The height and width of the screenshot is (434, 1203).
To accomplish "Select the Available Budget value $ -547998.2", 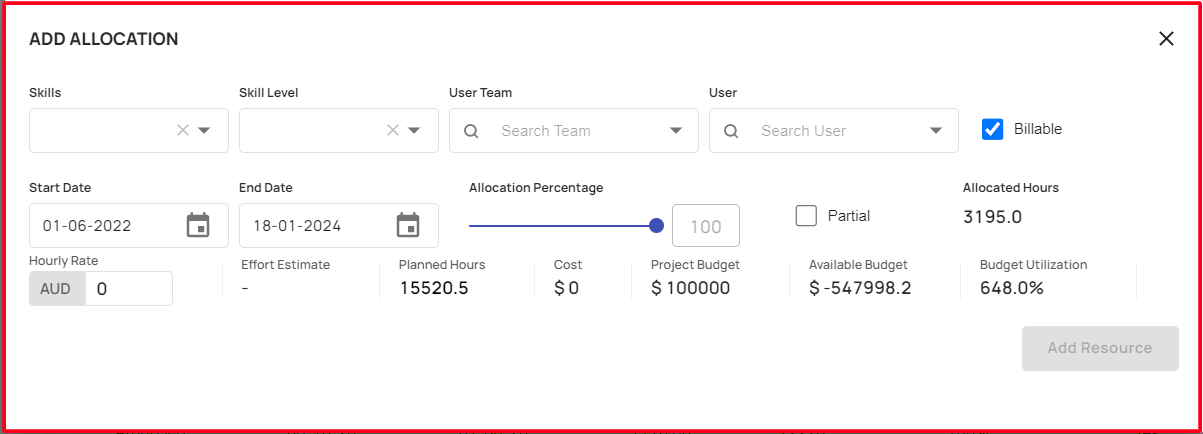I will 860,288.
